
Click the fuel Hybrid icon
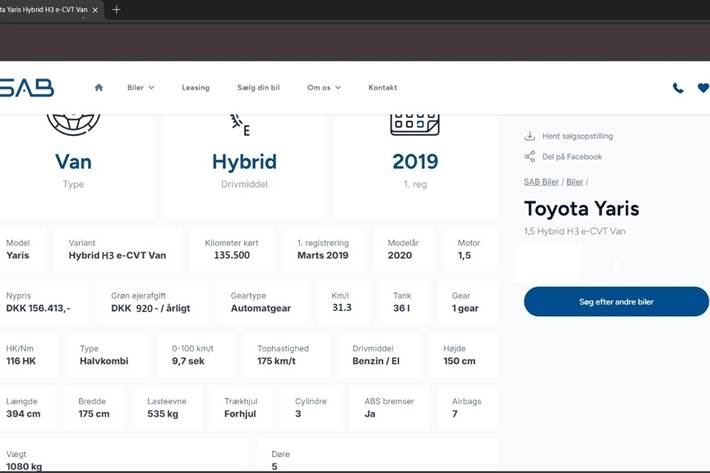240,125
